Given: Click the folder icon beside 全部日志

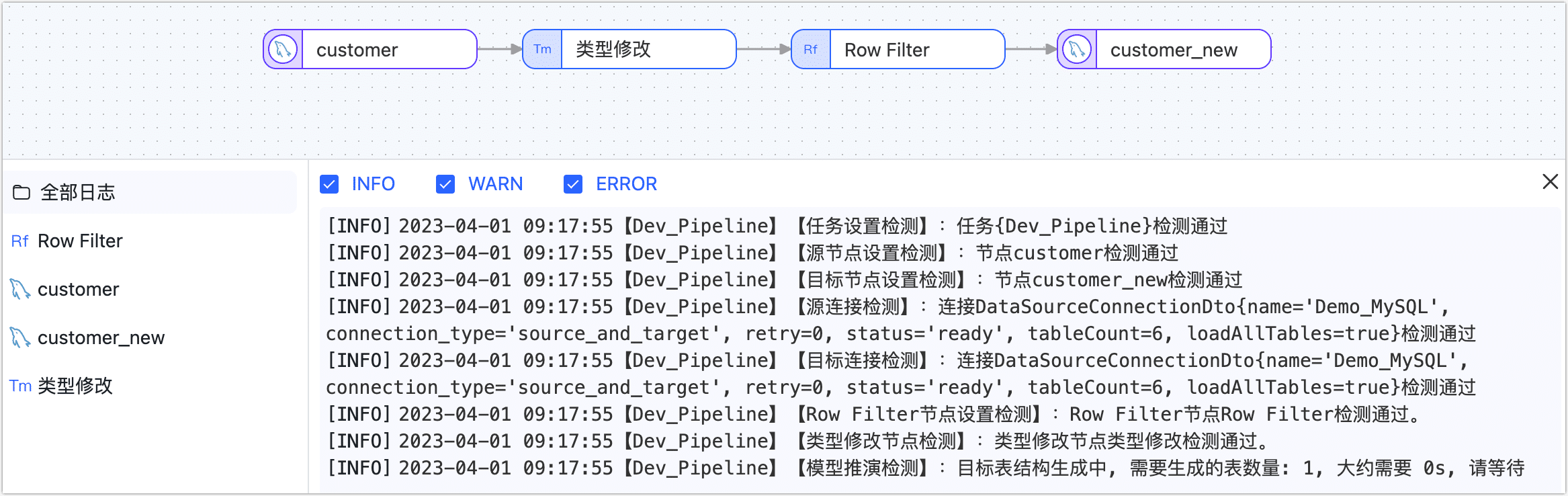Looking at the screenshot, I should pyautogui.click(x=21, y=193).
